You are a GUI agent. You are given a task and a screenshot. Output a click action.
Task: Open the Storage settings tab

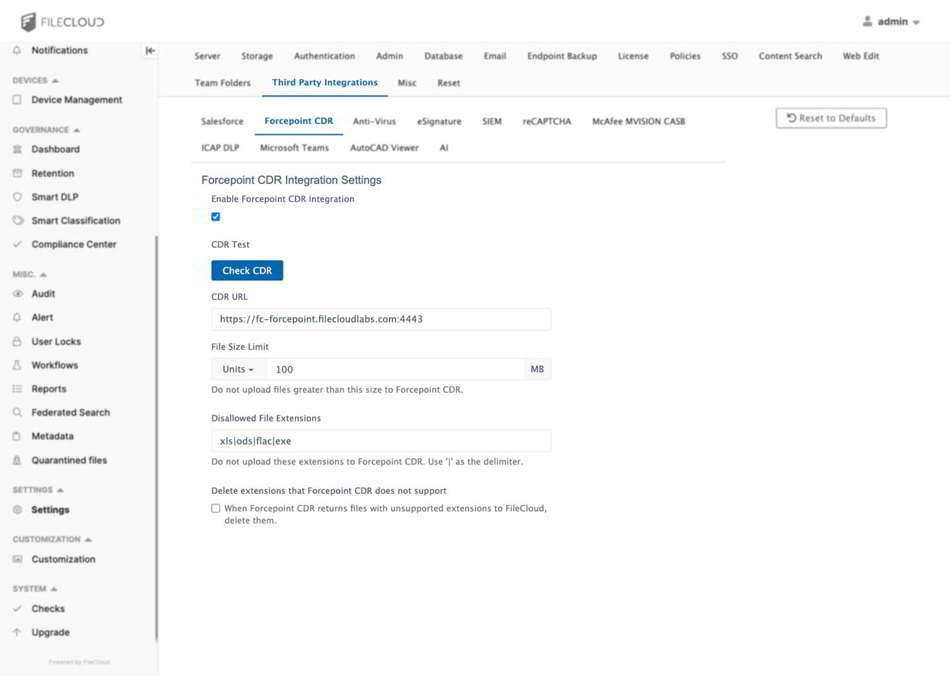tap(257, 56)
